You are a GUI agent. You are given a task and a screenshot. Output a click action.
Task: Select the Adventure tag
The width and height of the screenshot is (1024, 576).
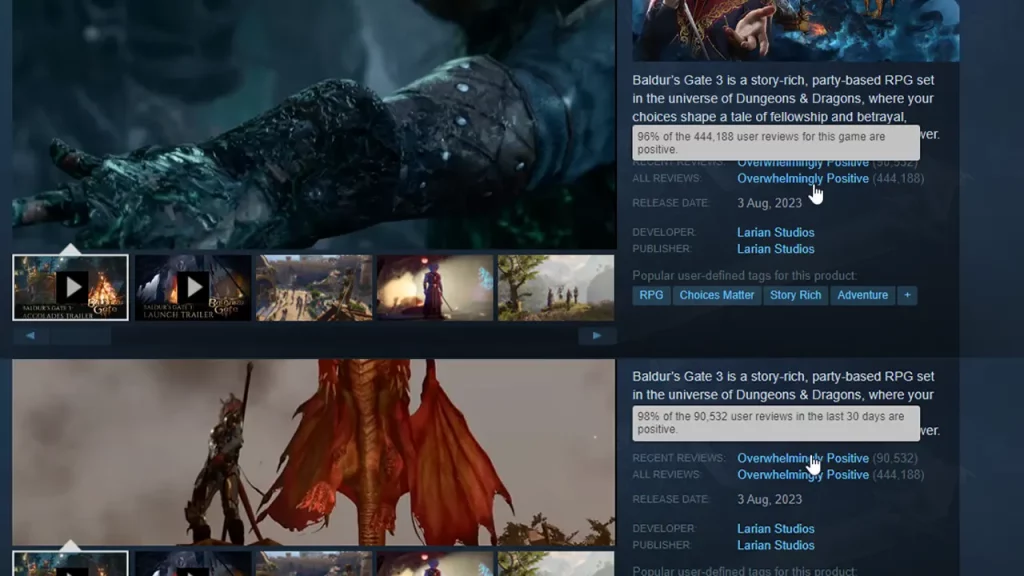pyautogui.click(x=862, y=295)
